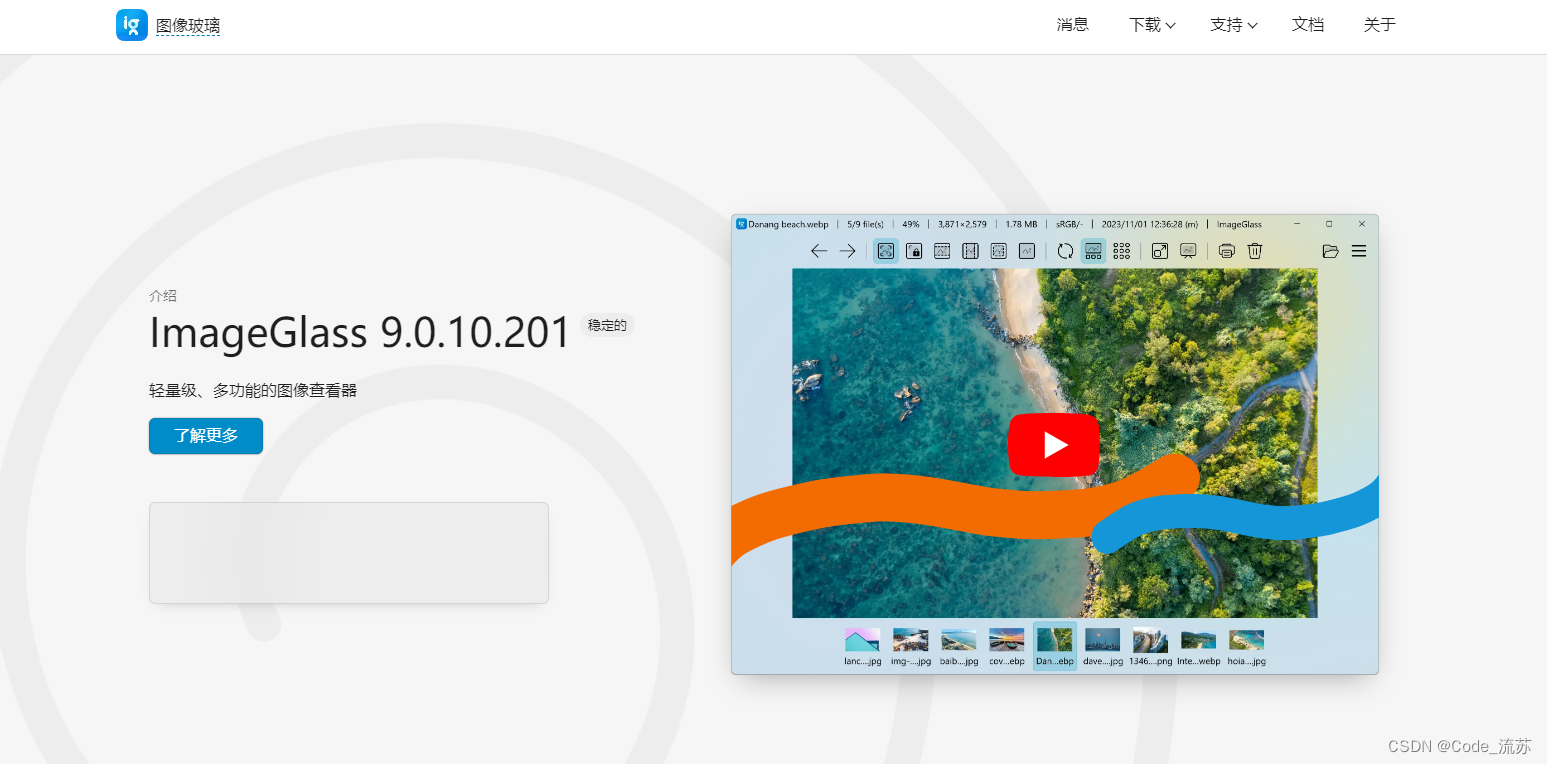The height and width of the screenshot is (764, 1547).
Task: Click the 轻量级、多功能的图像查看器 tagline text
Action: pyautogui.click(x=253, y=390)
